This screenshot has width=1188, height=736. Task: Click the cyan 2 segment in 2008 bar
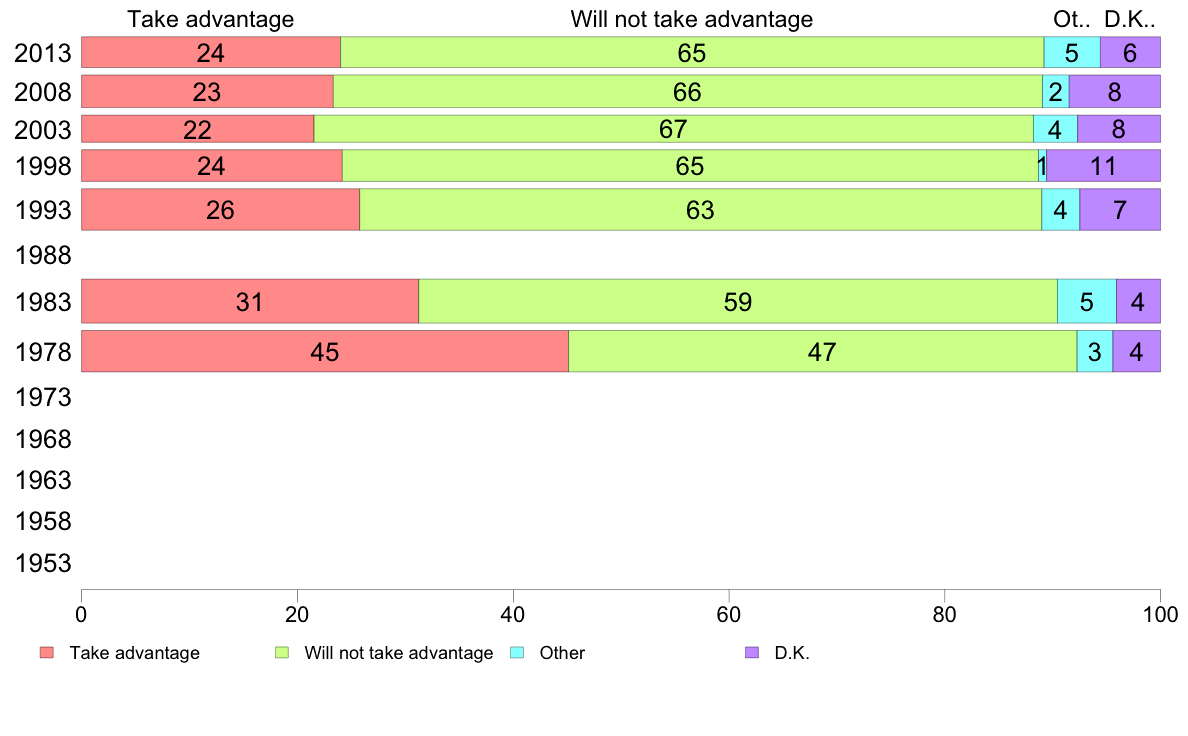point(1056,92)
